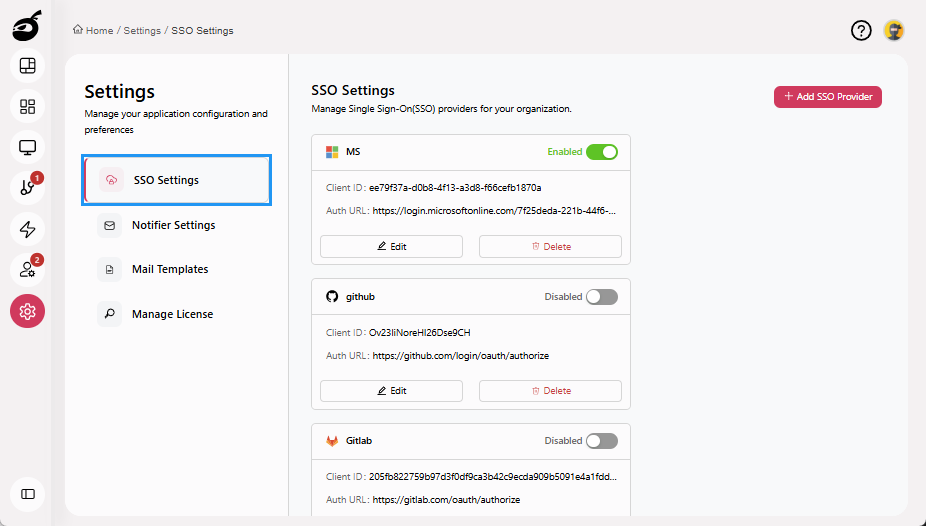Screen dimensions: 926x526
Task: Click the Enabled status label on MS
Action: [565, 152]
